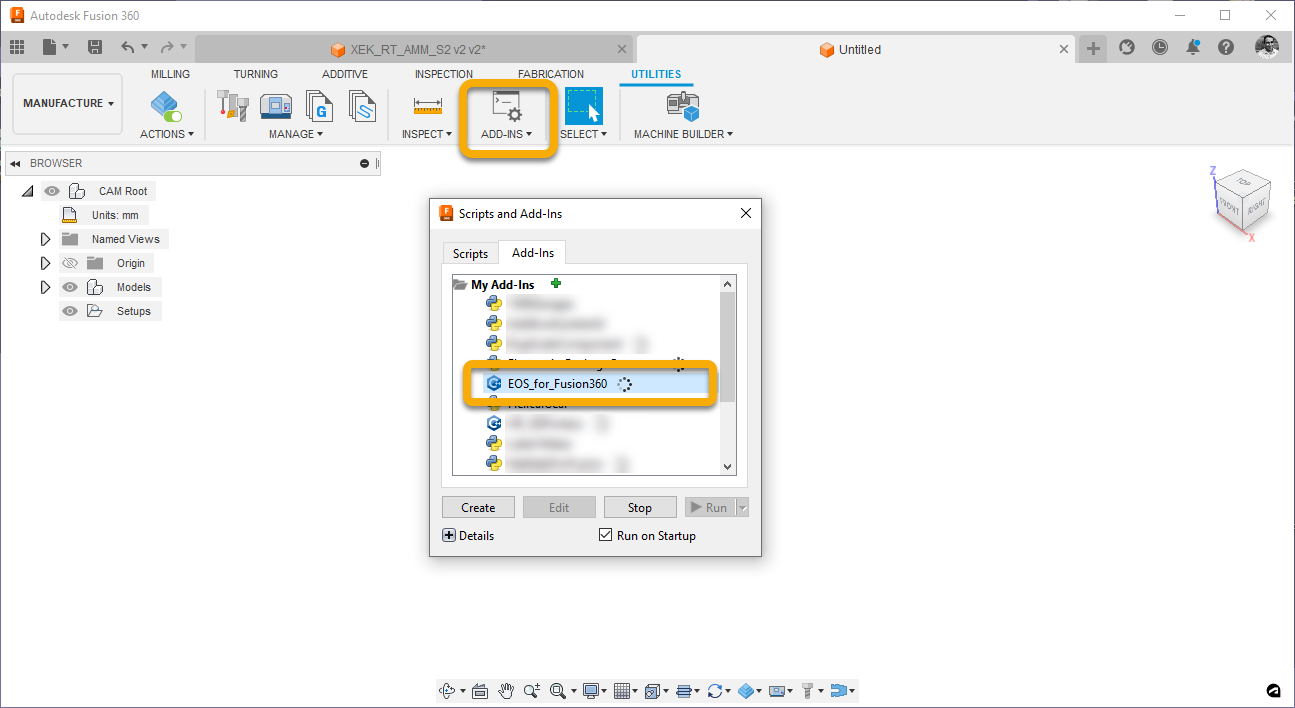
Task: Open the Setup Sheet templates icon
Action: point(361,105)
